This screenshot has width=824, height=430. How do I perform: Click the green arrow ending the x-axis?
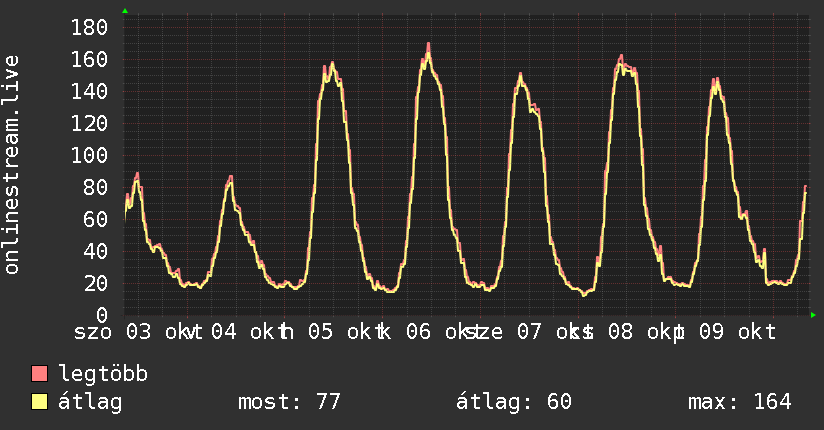point(813,315)
